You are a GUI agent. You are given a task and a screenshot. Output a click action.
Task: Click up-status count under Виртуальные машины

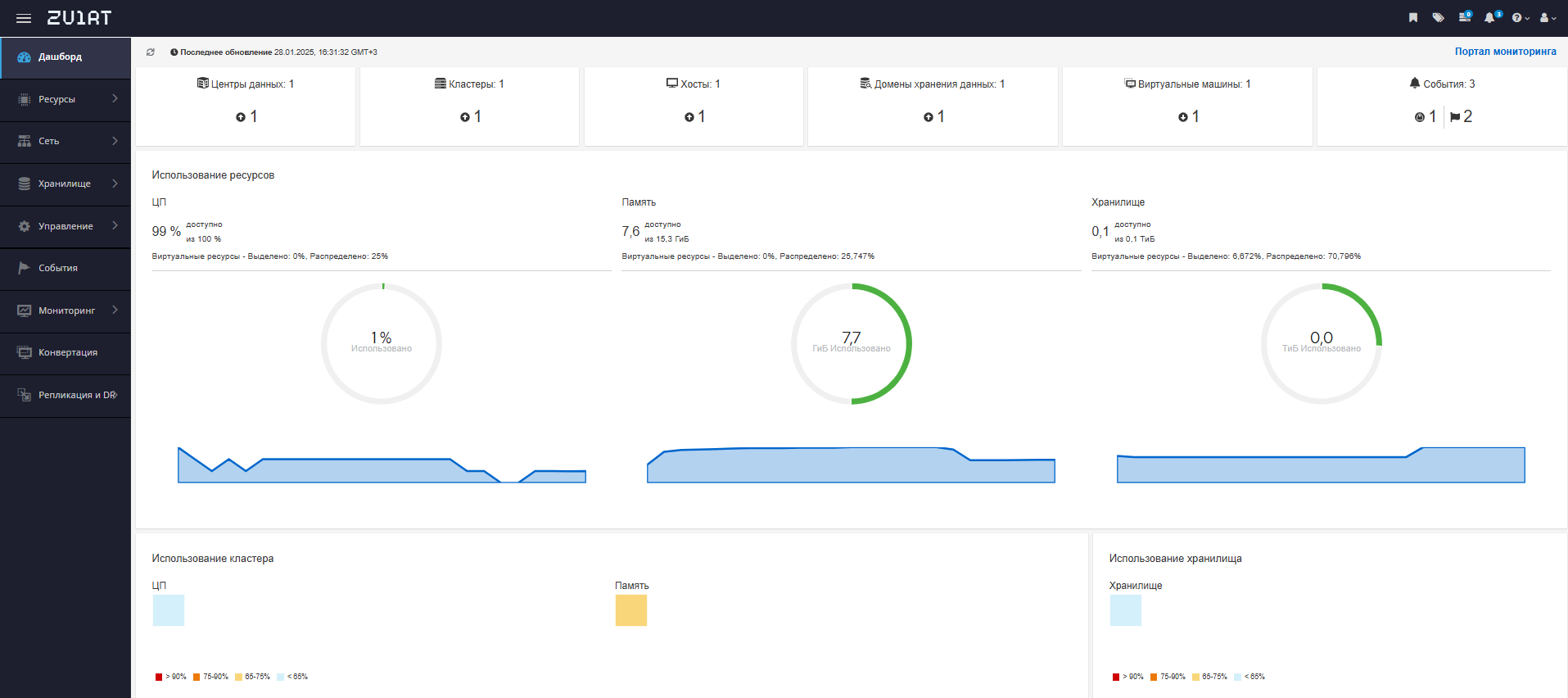tap(1189, 117)
